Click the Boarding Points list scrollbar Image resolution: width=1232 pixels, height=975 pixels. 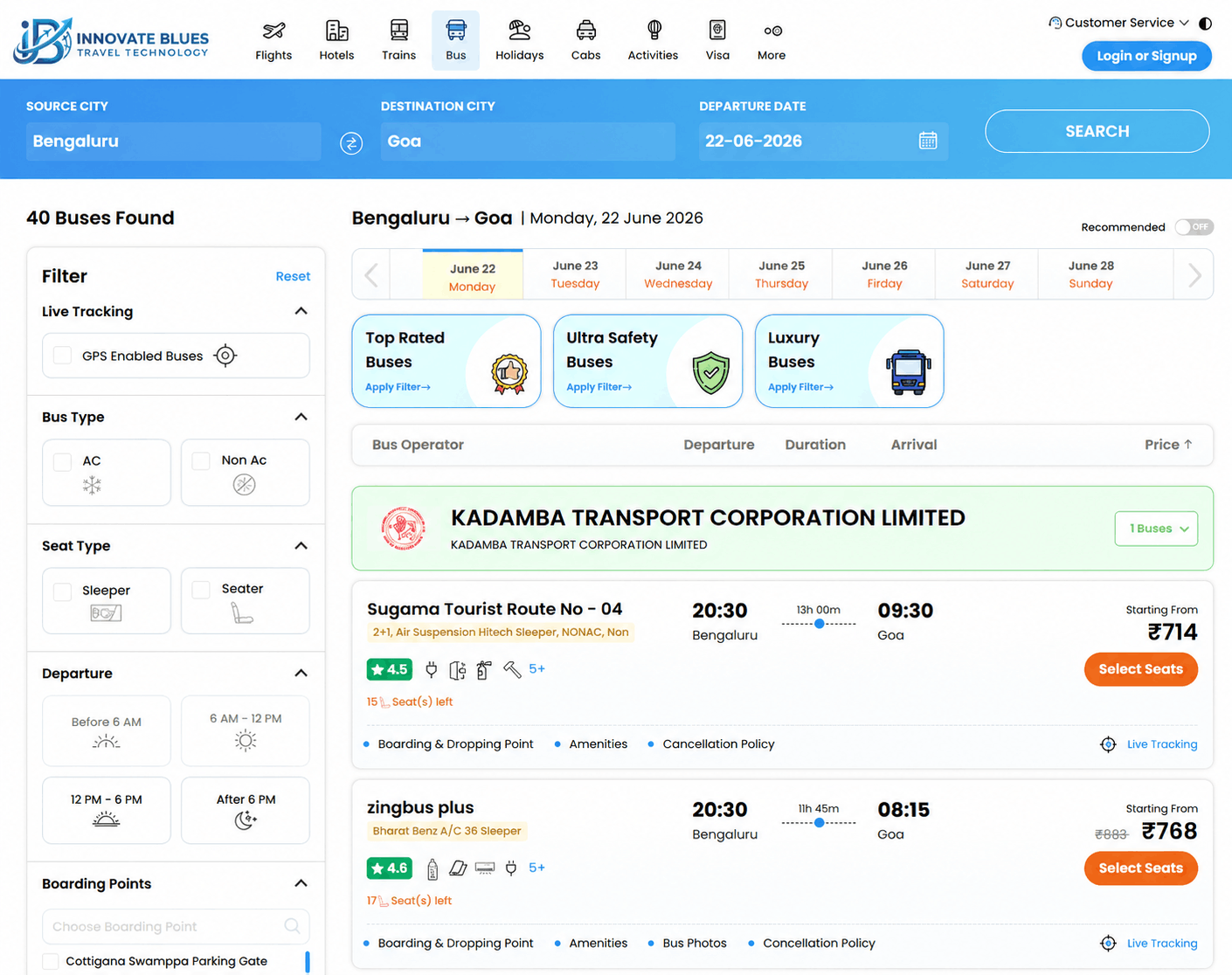click(308, 962)
